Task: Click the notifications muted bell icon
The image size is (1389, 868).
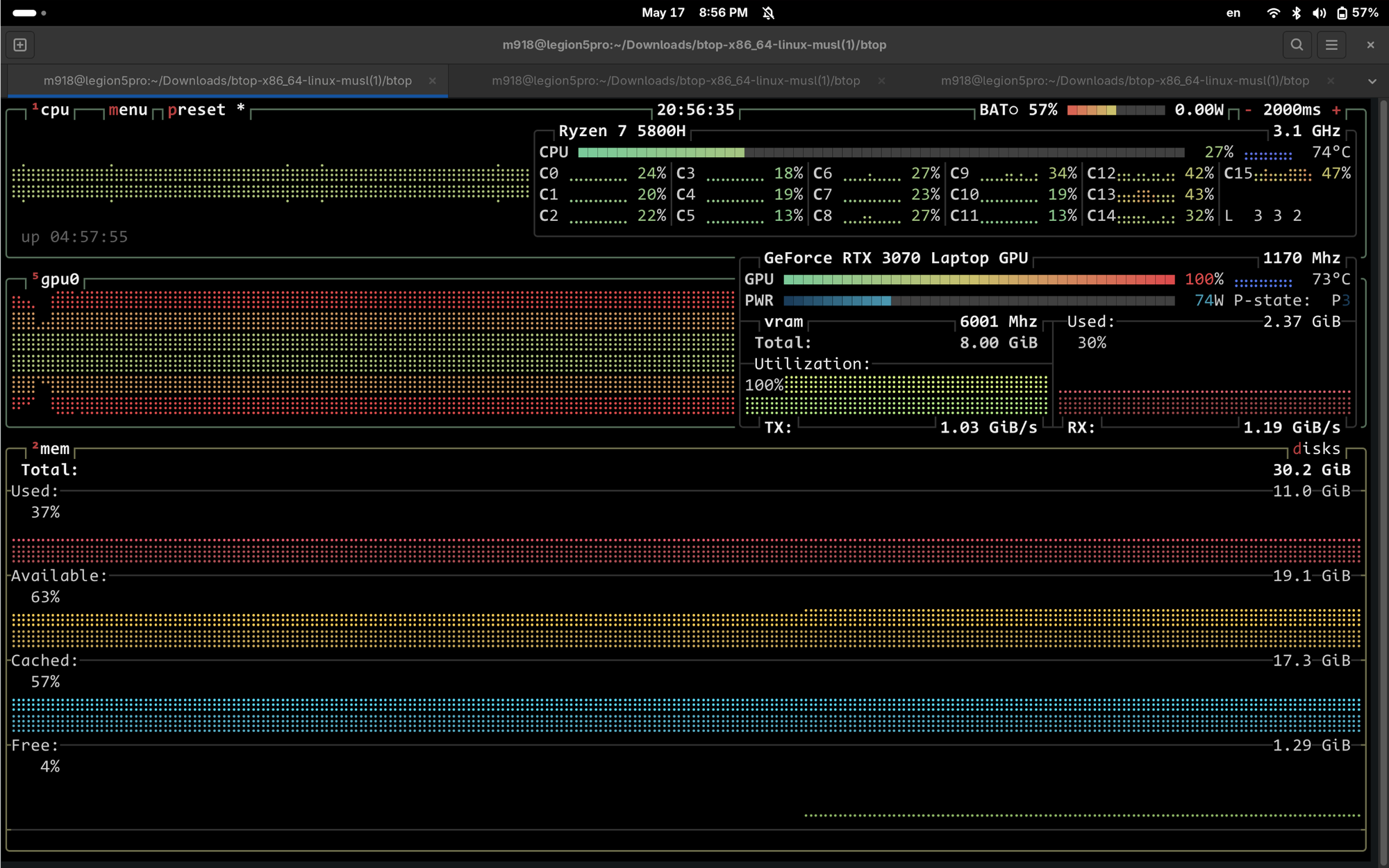Action: click(768, 12)
